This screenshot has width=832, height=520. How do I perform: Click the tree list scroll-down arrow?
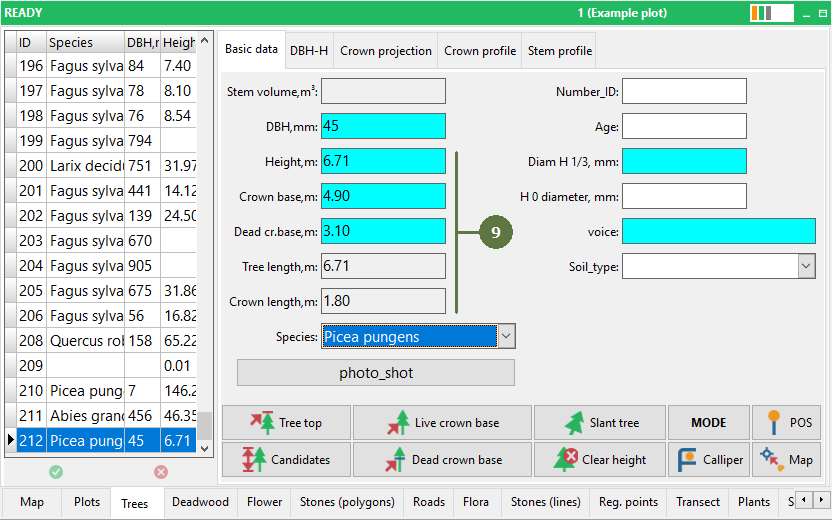[x=205, y=448]
